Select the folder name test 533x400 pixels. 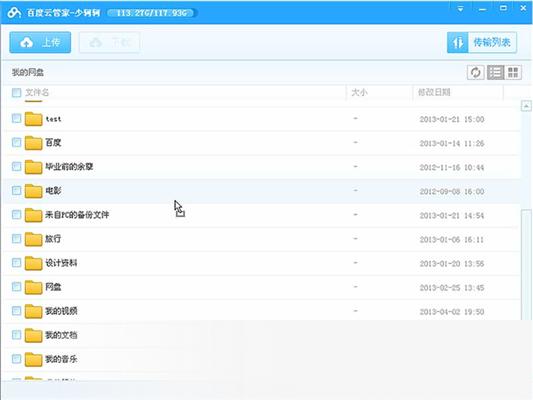click(x=53, y=119)
